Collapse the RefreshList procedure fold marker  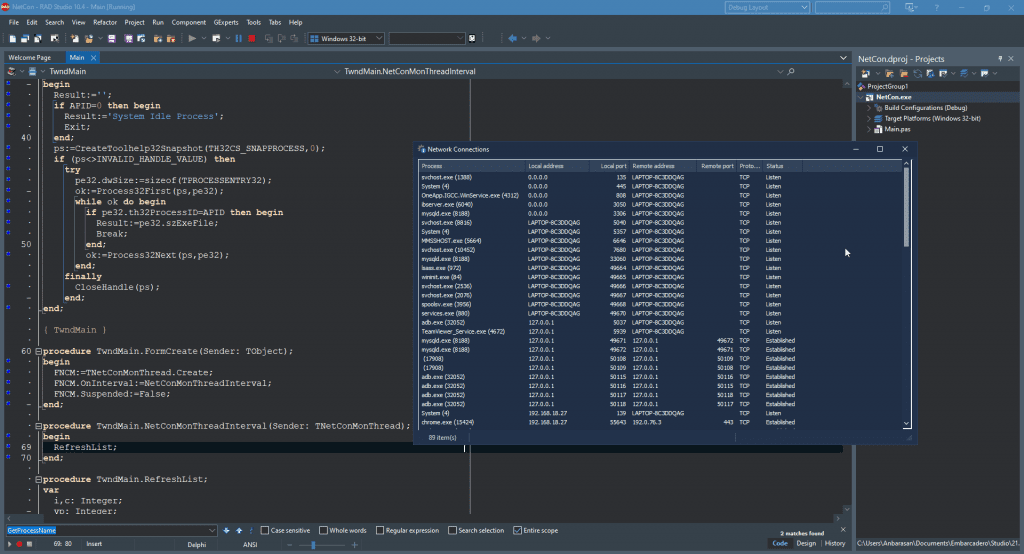(x=39, y=480)
